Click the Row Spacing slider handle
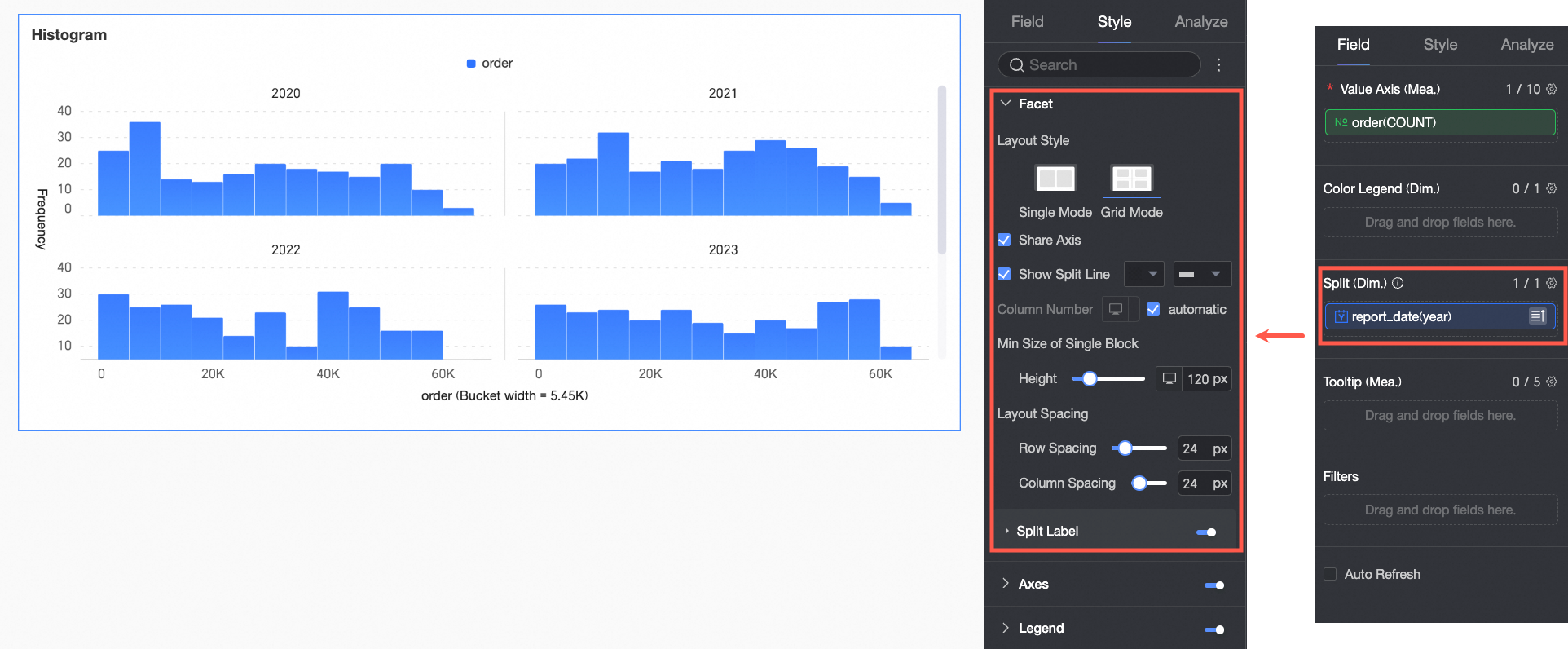This screenshot has height=649, width=1568. (1125, 448)
